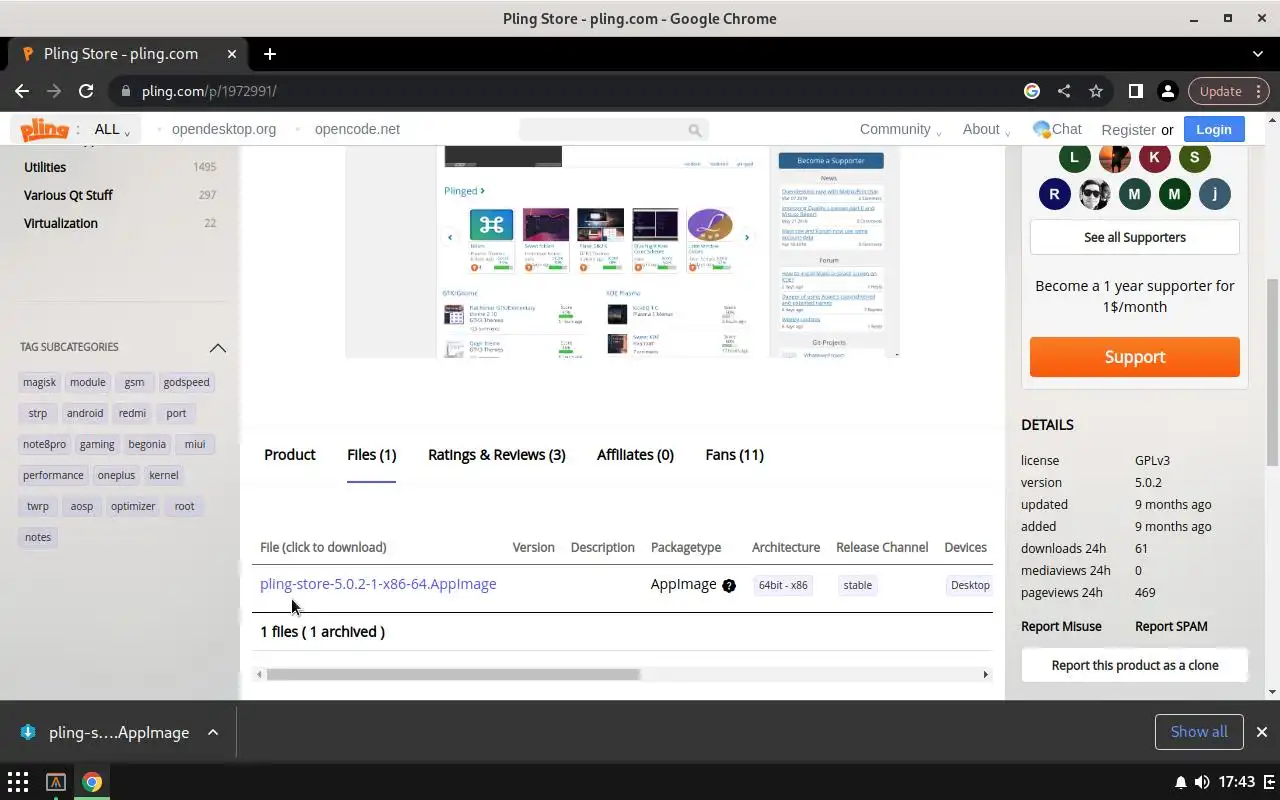Open supporter avatar j
Viewport: 1280px width, 800px height.
1214,194
